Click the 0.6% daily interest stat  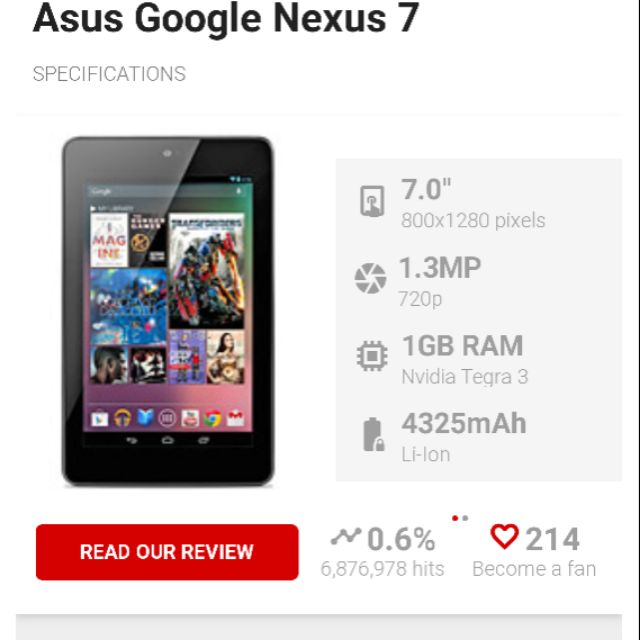[x=401, y=539]
